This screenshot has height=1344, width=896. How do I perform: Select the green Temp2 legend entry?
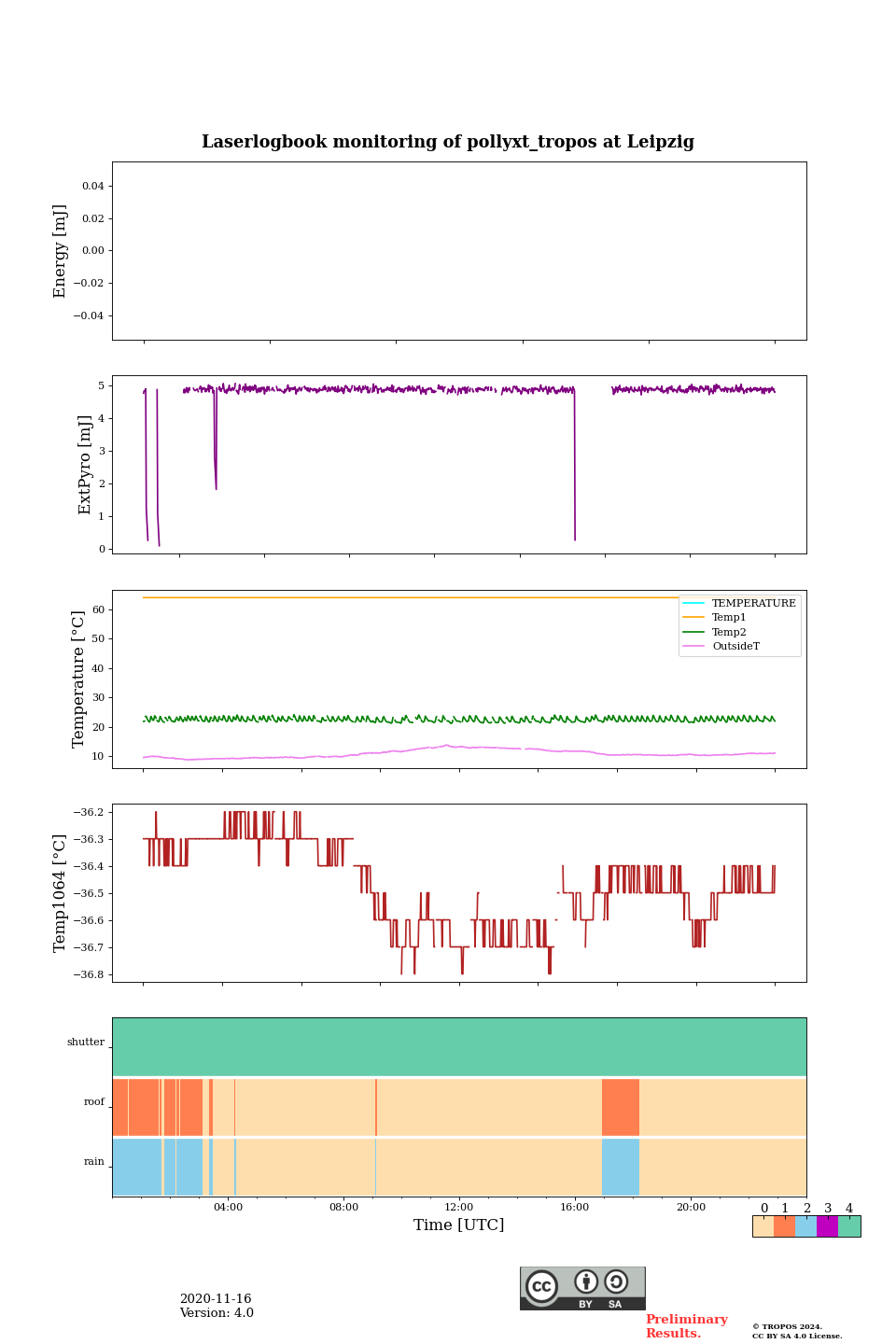point(728,632)
